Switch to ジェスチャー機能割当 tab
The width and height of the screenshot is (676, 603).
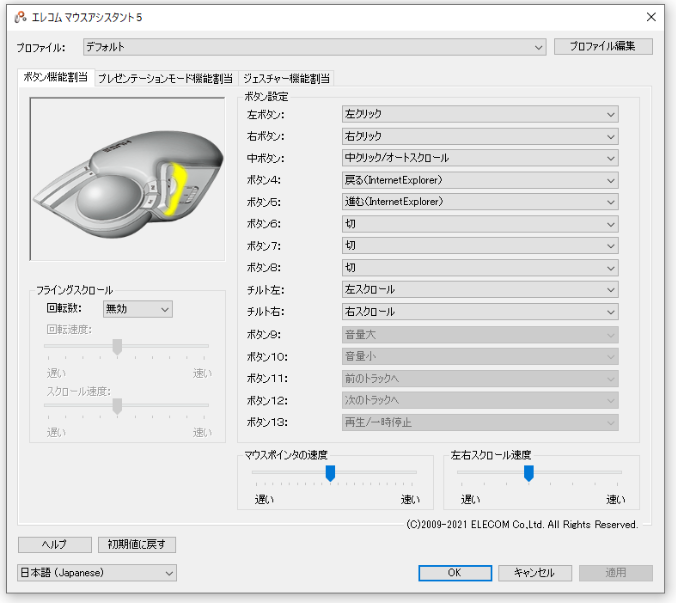[x=286, y=78]
